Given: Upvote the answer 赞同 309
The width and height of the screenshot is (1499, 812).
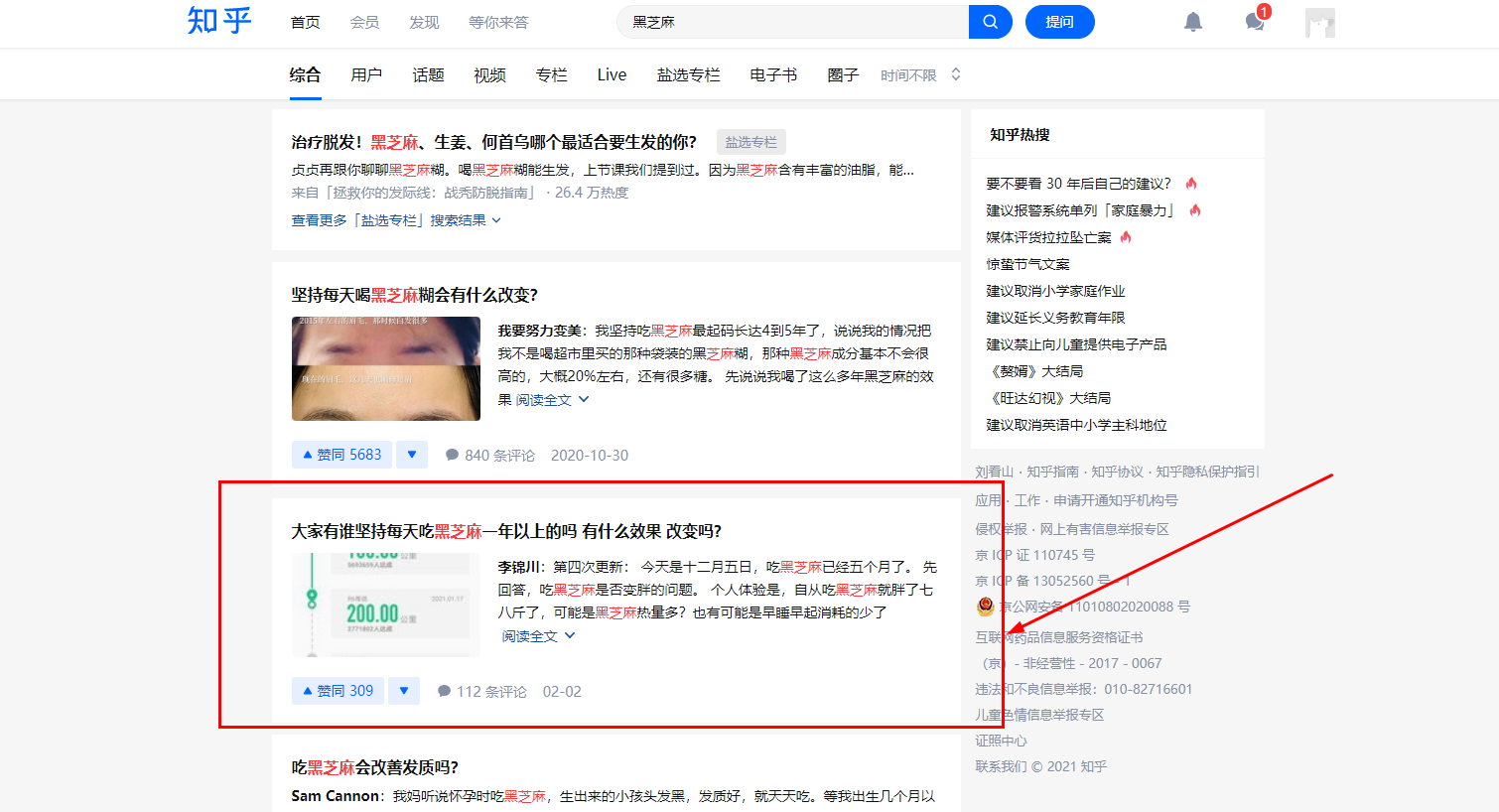Looking at the screenshot, I should point(338,691).
